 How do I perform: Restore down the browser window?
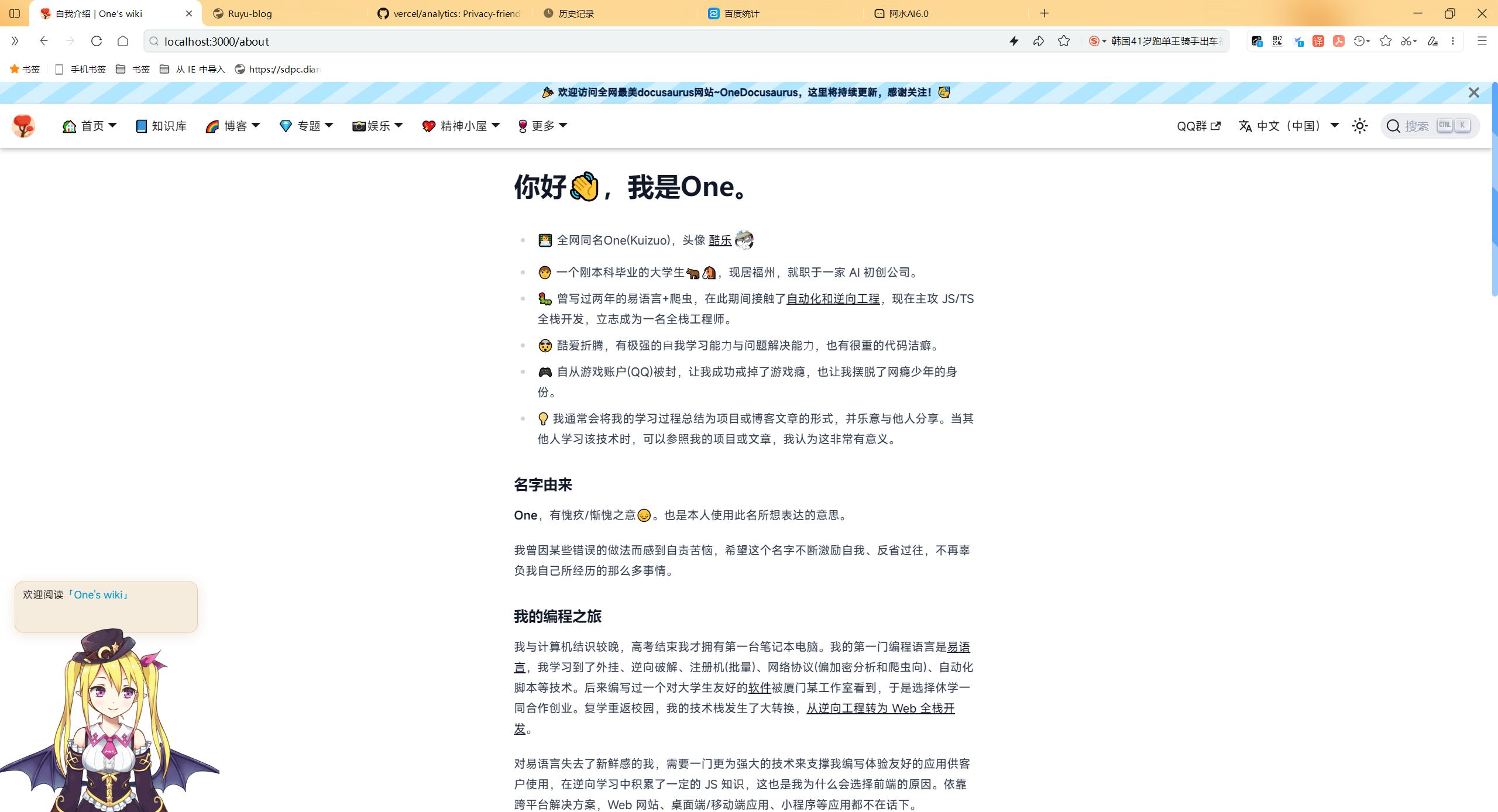coord(1450,13)
